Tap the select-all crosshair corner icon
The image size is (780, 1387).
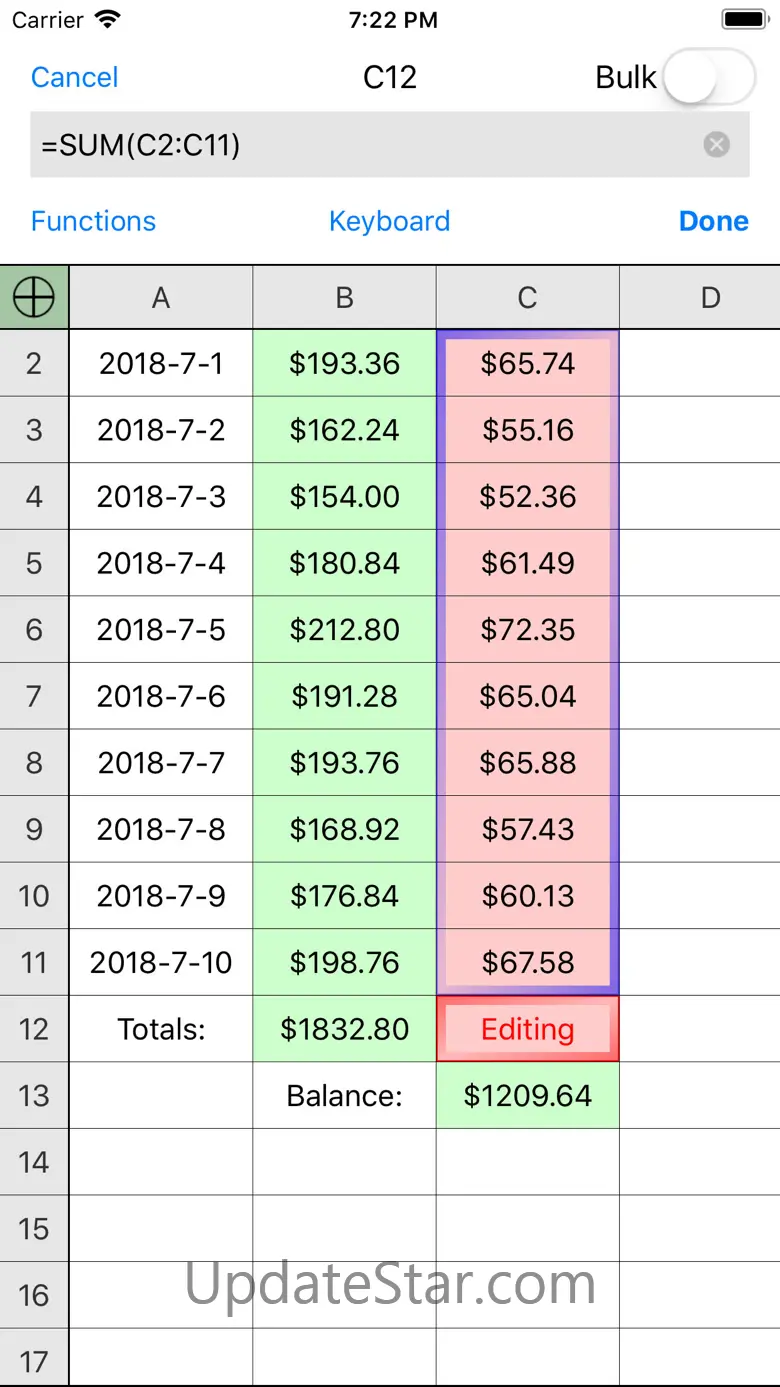click(34, 297)
